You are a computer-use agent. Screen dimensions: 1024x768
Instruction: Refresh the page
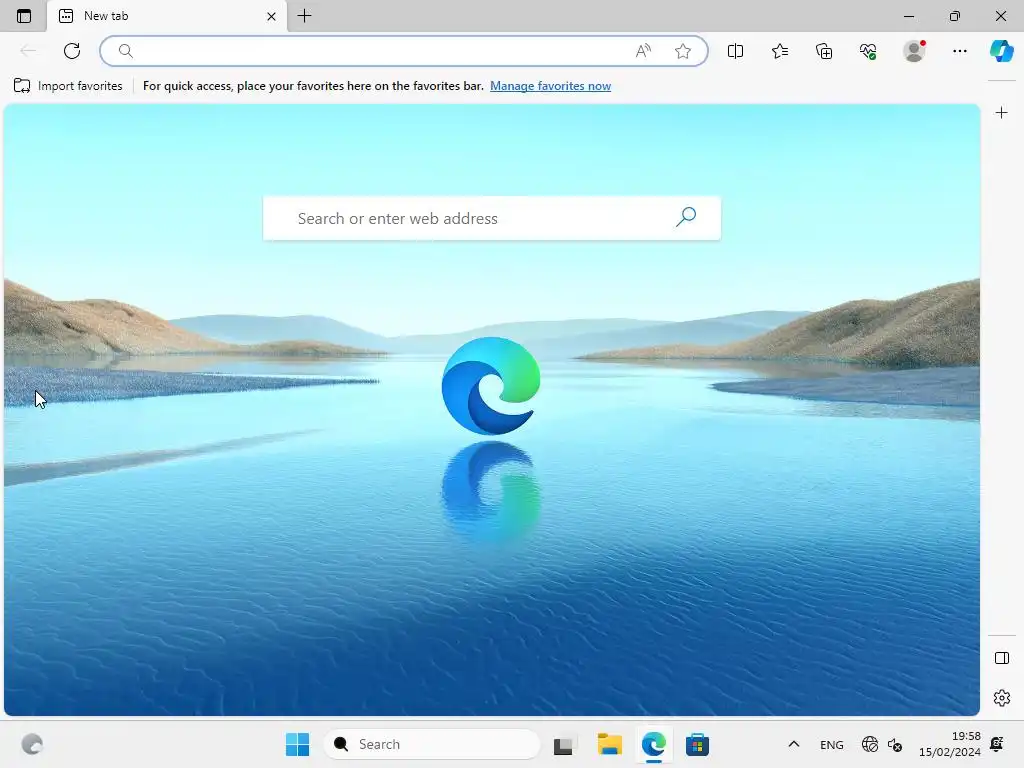(x=72, y=51)
